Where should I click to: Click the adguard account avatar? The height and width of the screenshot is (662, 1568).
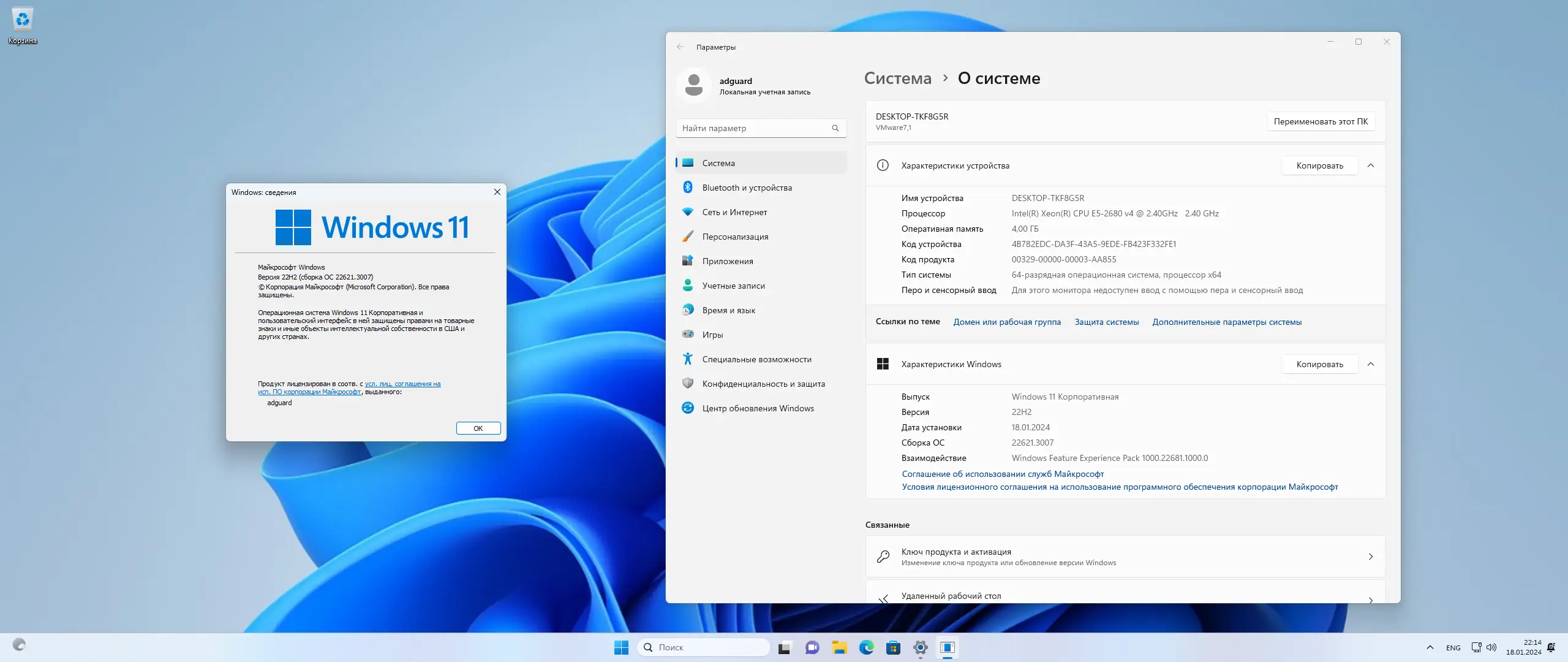coord(695,85)
